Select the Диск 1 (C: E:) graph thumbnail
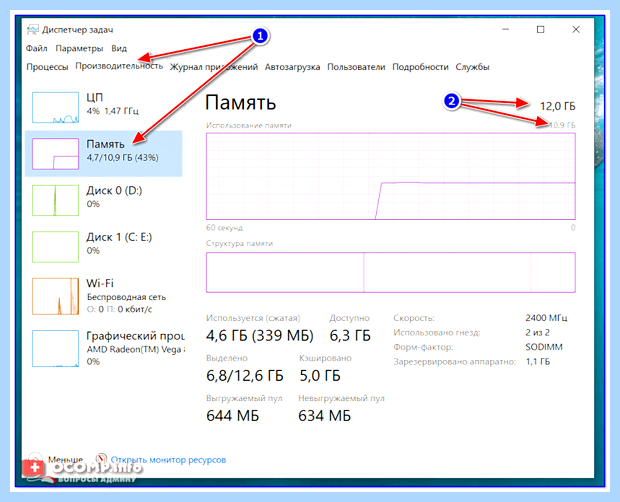Viewport: 620px width, 502px height. (x=55, y=247)
